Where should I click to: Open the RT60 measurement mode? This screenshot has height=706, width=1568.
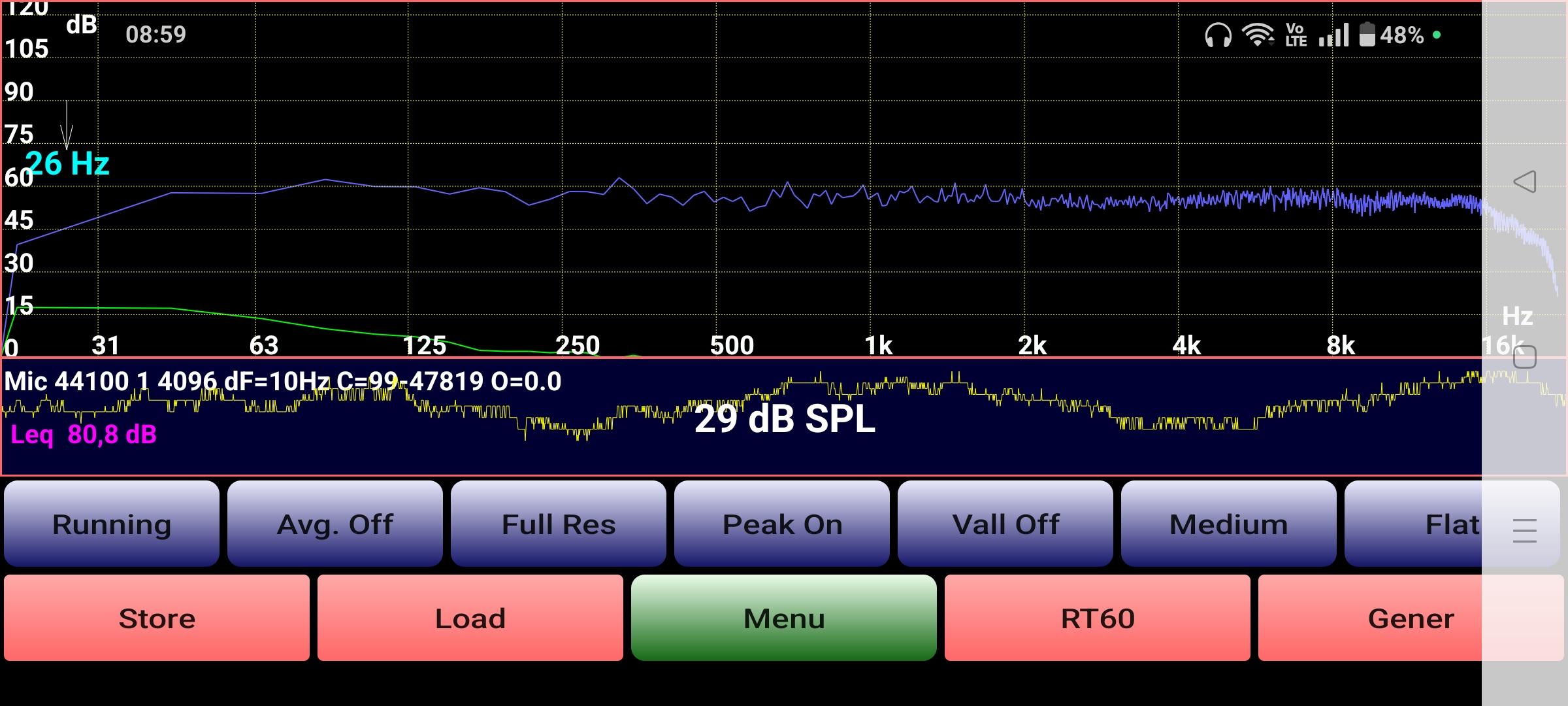click(x=1098, y=618)
